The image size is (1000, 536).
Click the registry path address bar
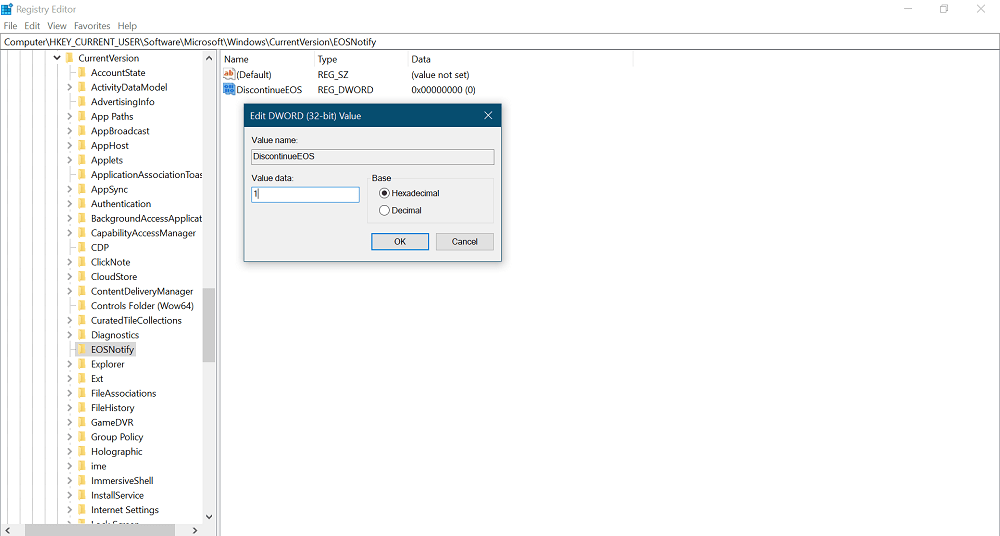point(500,42)
